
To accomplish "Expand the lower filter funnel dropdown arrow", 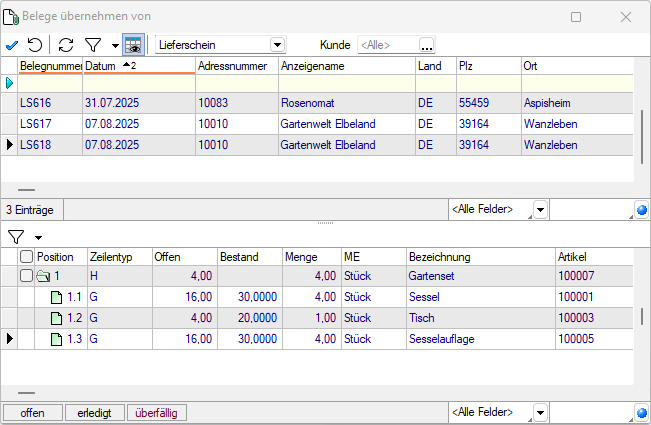I will 38,238.
